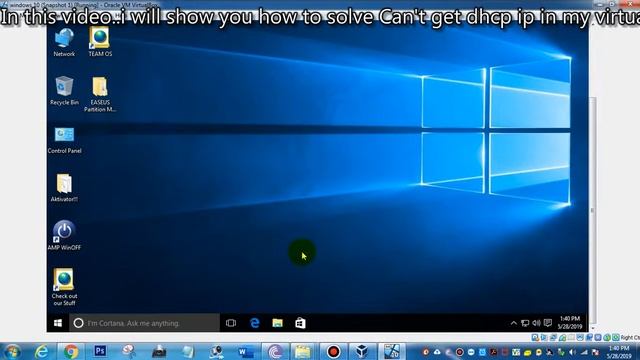Screen dimensions: 640x360
Task: Open the Network desktop icon
Action: coord(64,42)
